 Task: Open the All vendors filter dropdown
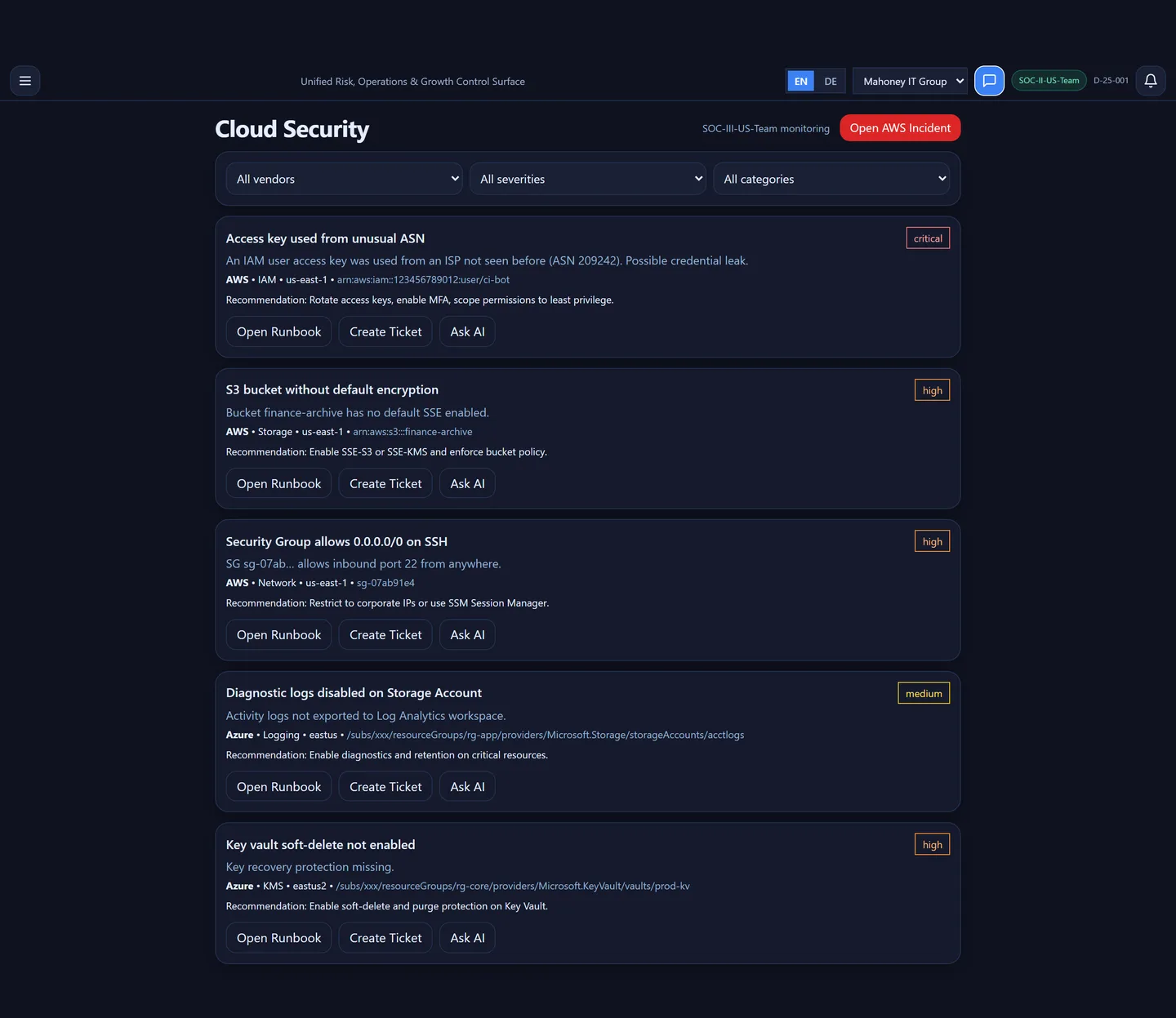tap(344, 178)
